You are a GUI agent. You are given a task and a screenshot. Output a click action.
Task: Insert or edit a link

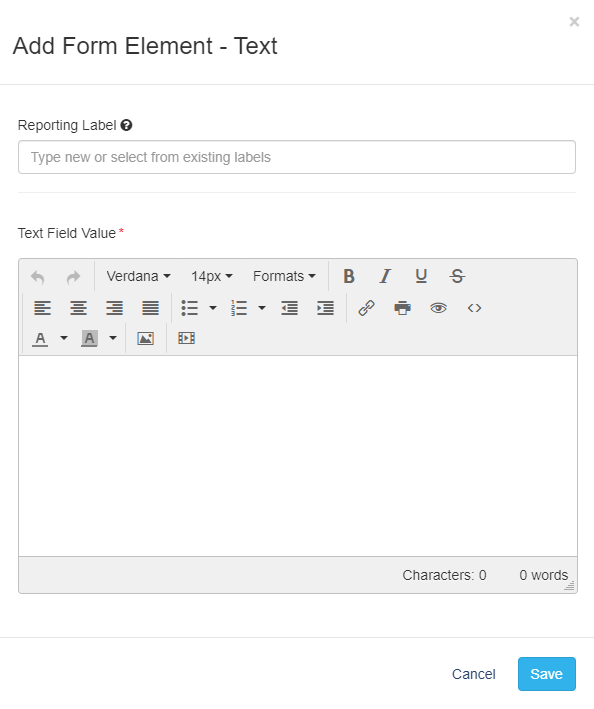pyautogui.click(x=366, y=308)
